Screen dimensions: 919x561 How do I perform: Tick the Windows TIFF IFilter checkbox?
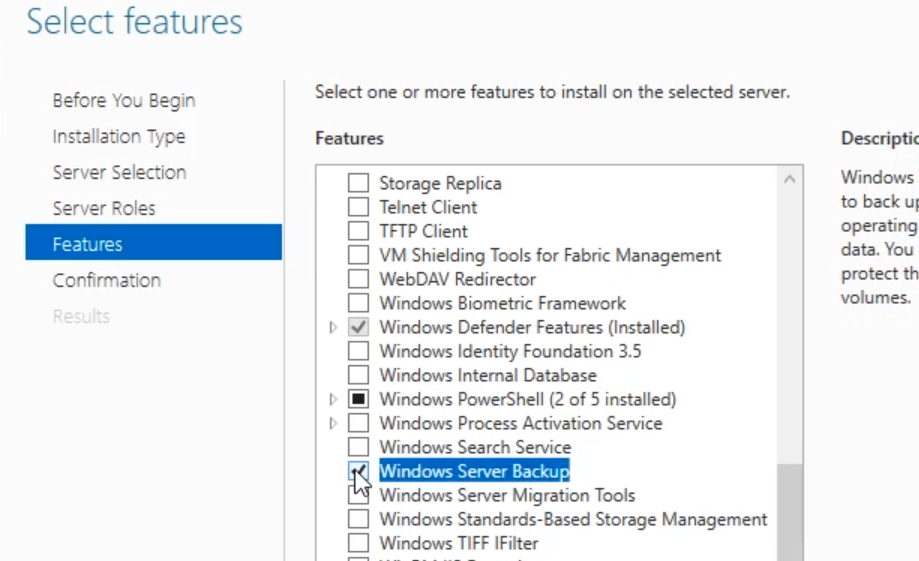pyautogui.click(x=358, y=543)
